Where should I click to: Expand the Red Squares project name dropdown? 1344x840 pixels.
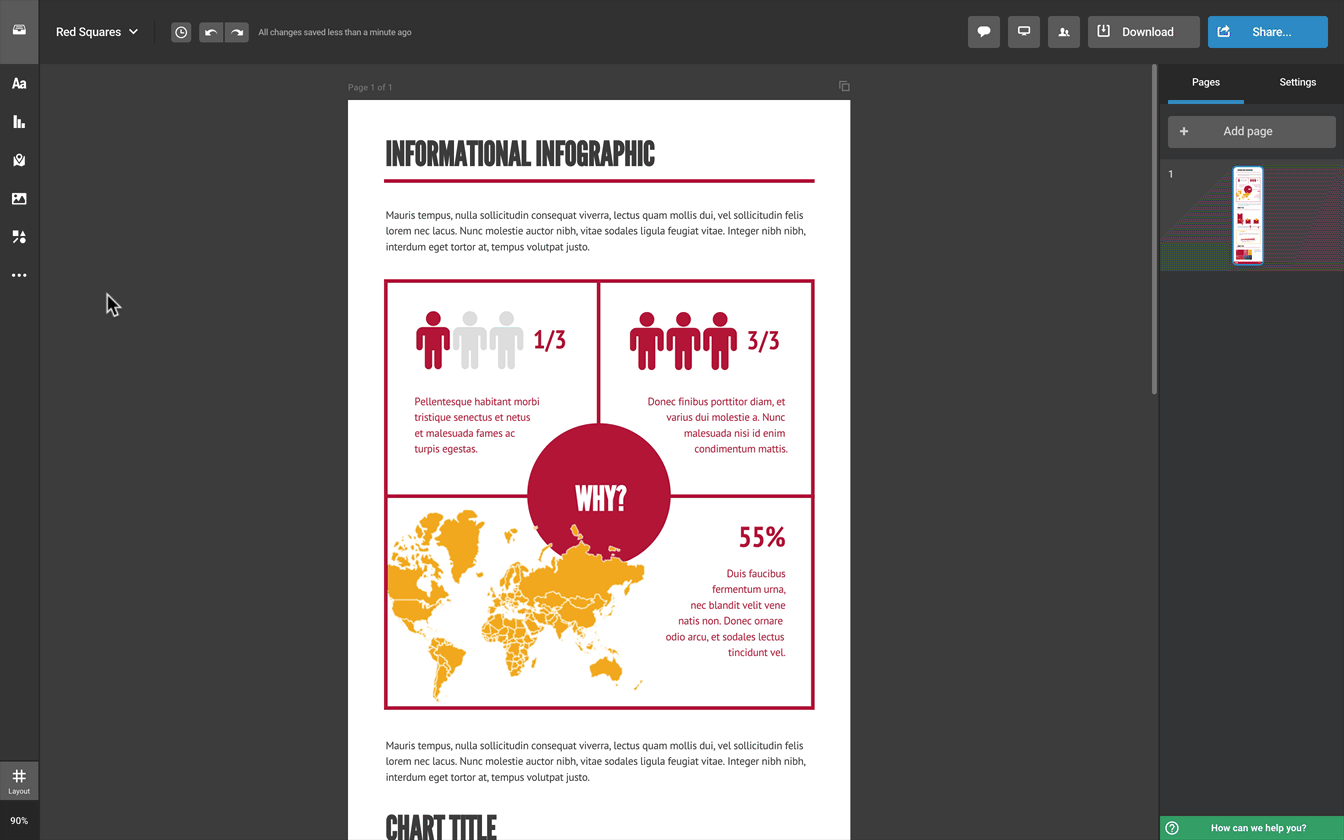click(97, 32)
